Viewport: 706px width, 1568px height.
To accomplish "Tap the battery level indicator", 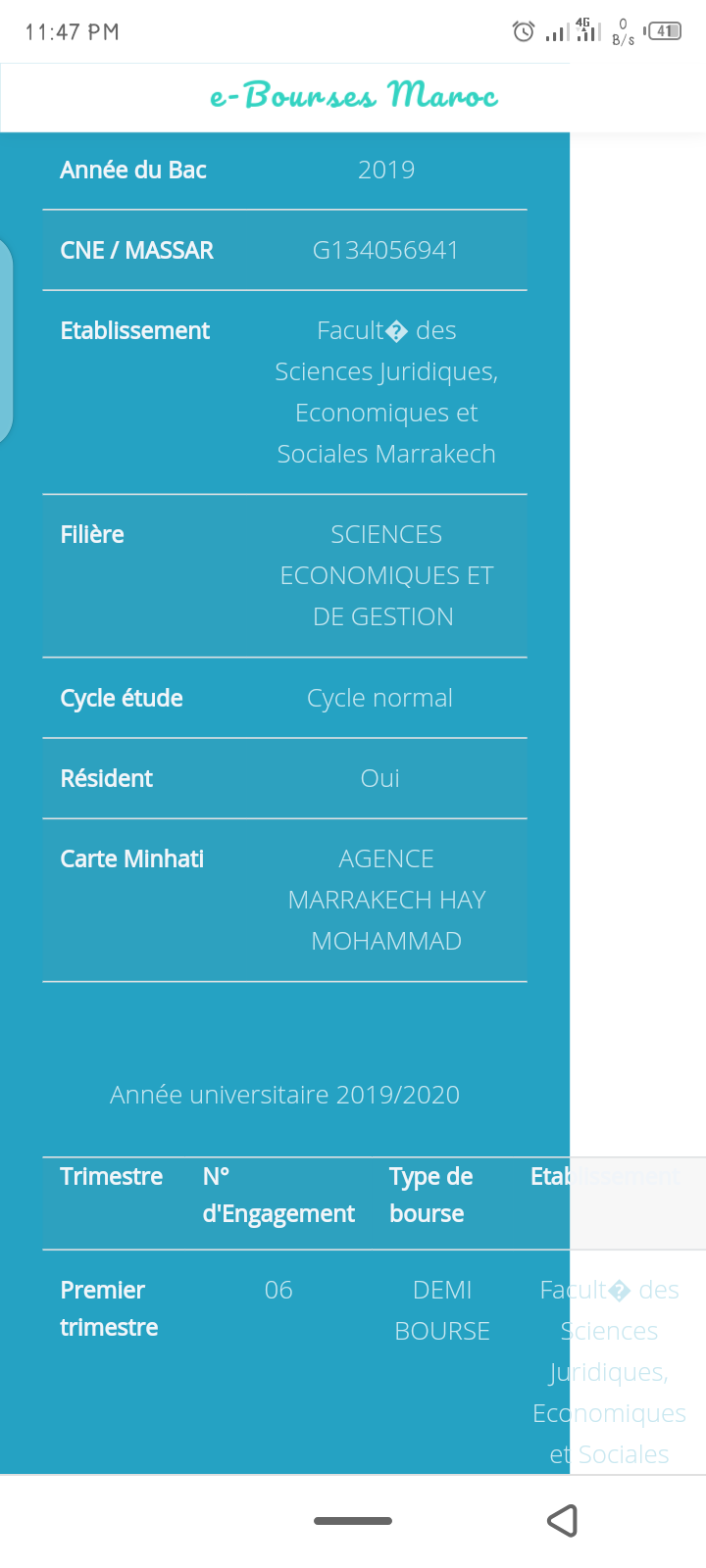I will (665, 31).
